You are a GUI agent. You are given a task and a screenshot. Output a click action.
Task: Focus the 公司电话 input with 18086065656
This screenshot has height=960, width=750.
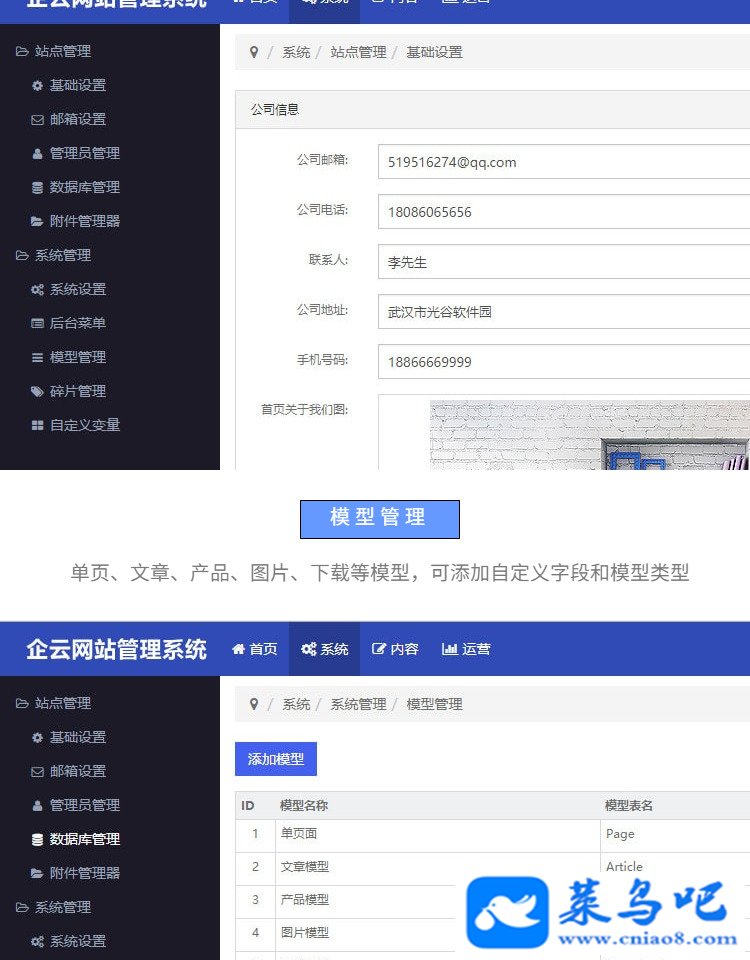tap(564, 212)
